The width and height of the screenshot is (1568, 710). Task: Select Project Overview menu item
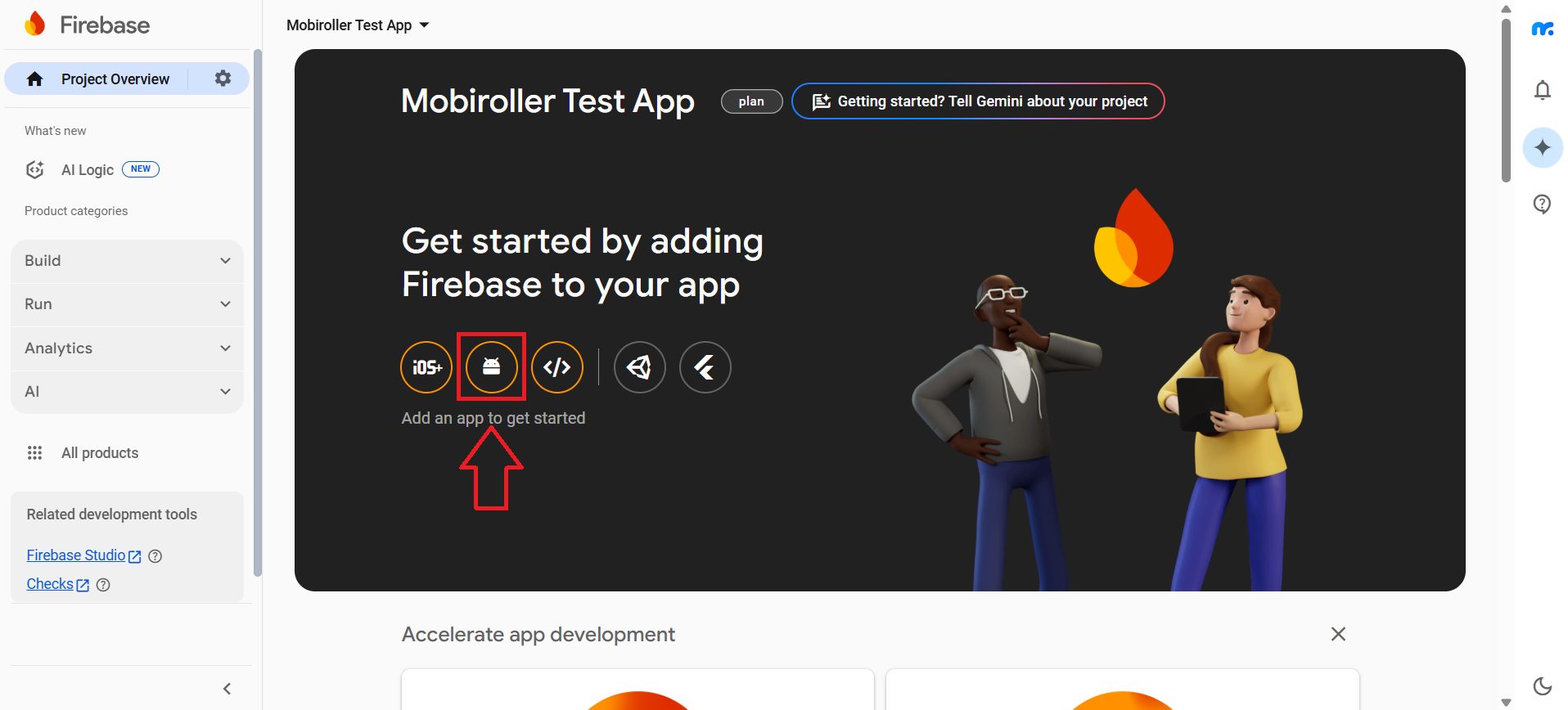[115, 79]
